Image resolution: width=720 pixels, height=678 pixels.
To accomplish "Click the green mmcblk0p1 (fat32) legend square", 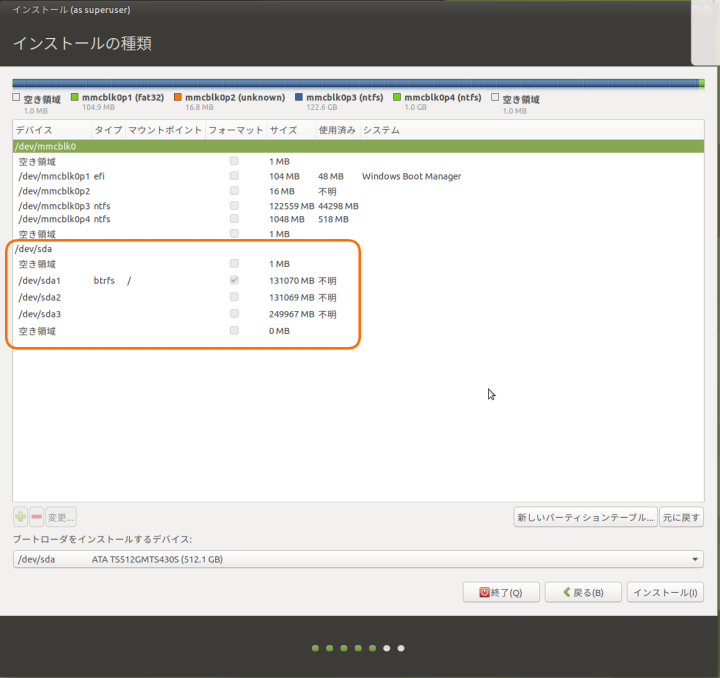I will 74,98.
